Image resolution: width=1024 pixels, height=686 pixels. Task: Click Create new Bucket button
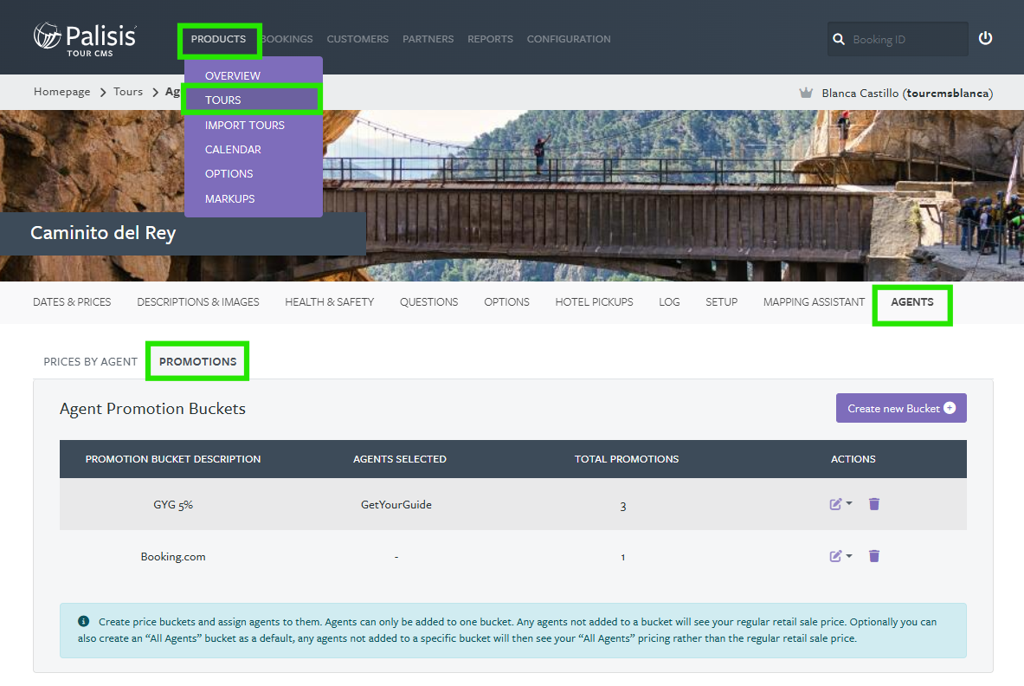click(901, 408)
